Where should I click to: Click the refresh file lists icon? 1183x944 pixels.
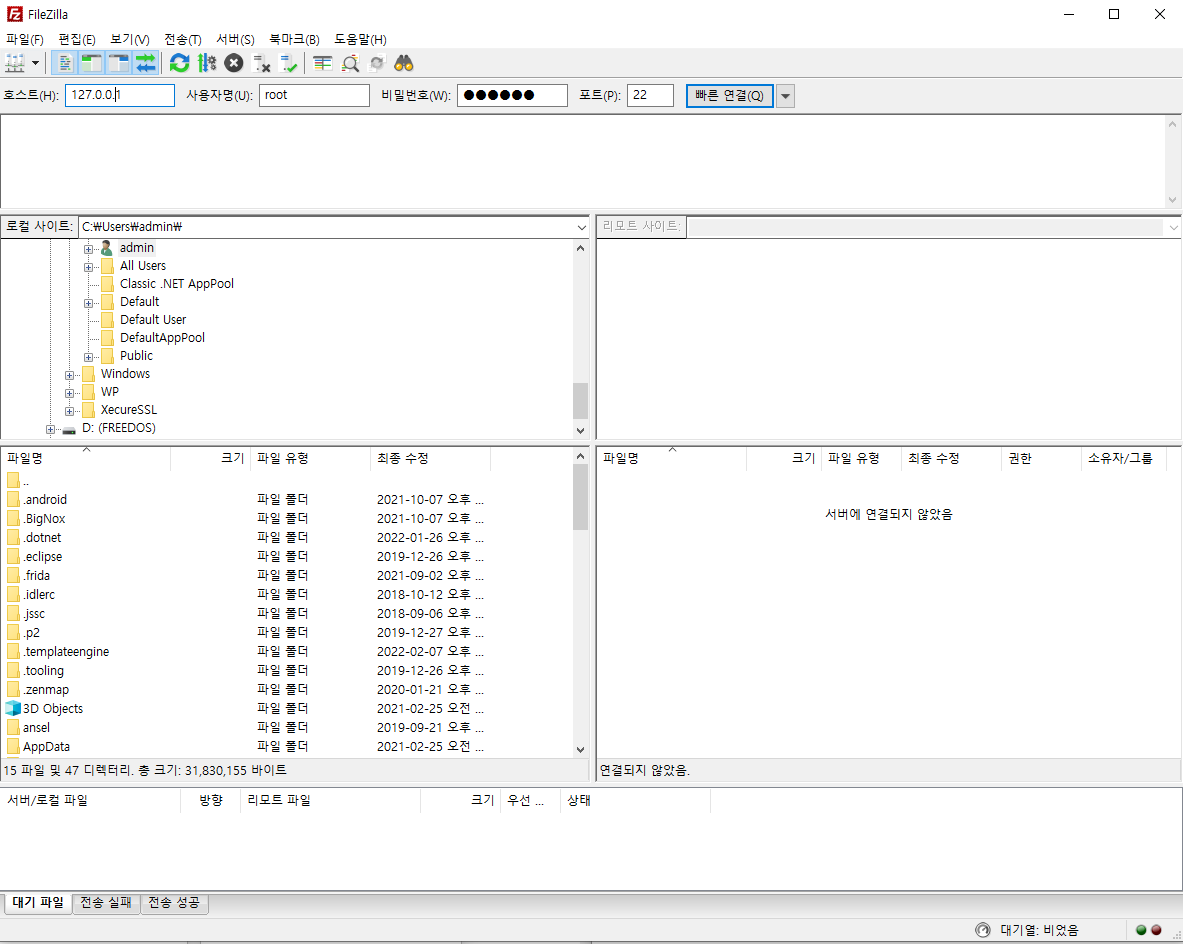tap(180, 63)
